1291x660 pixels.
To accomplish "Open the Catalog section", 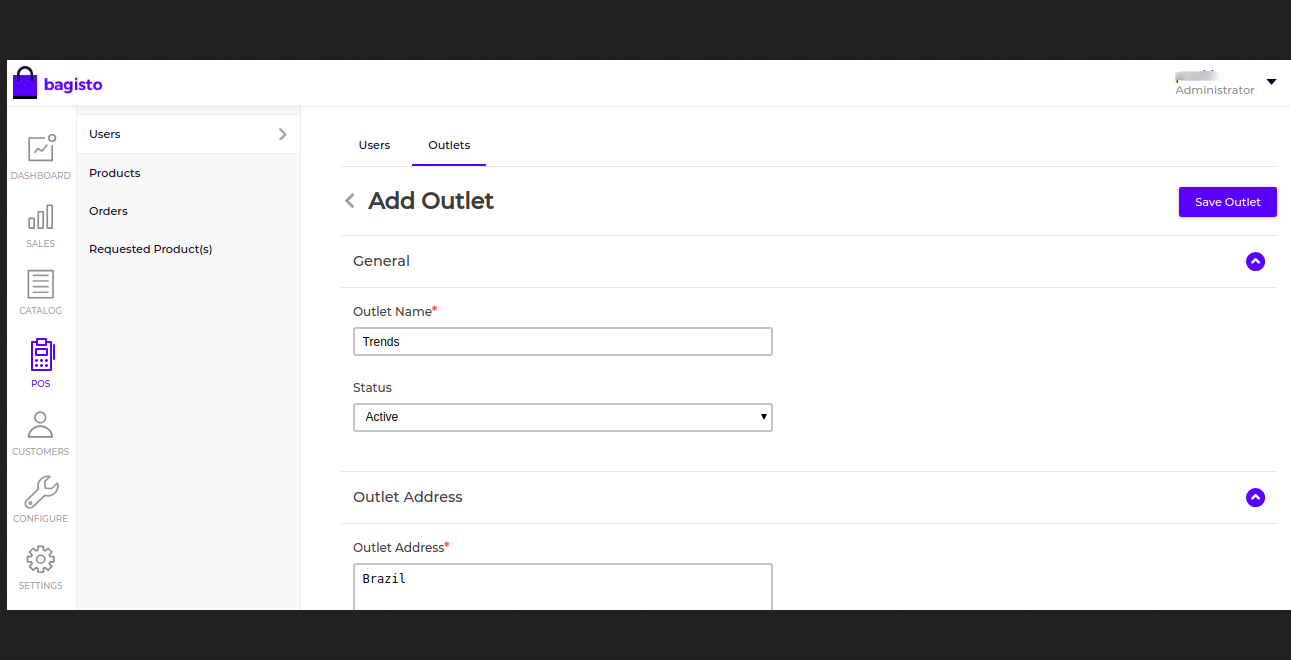I will [x=40, y=292].
